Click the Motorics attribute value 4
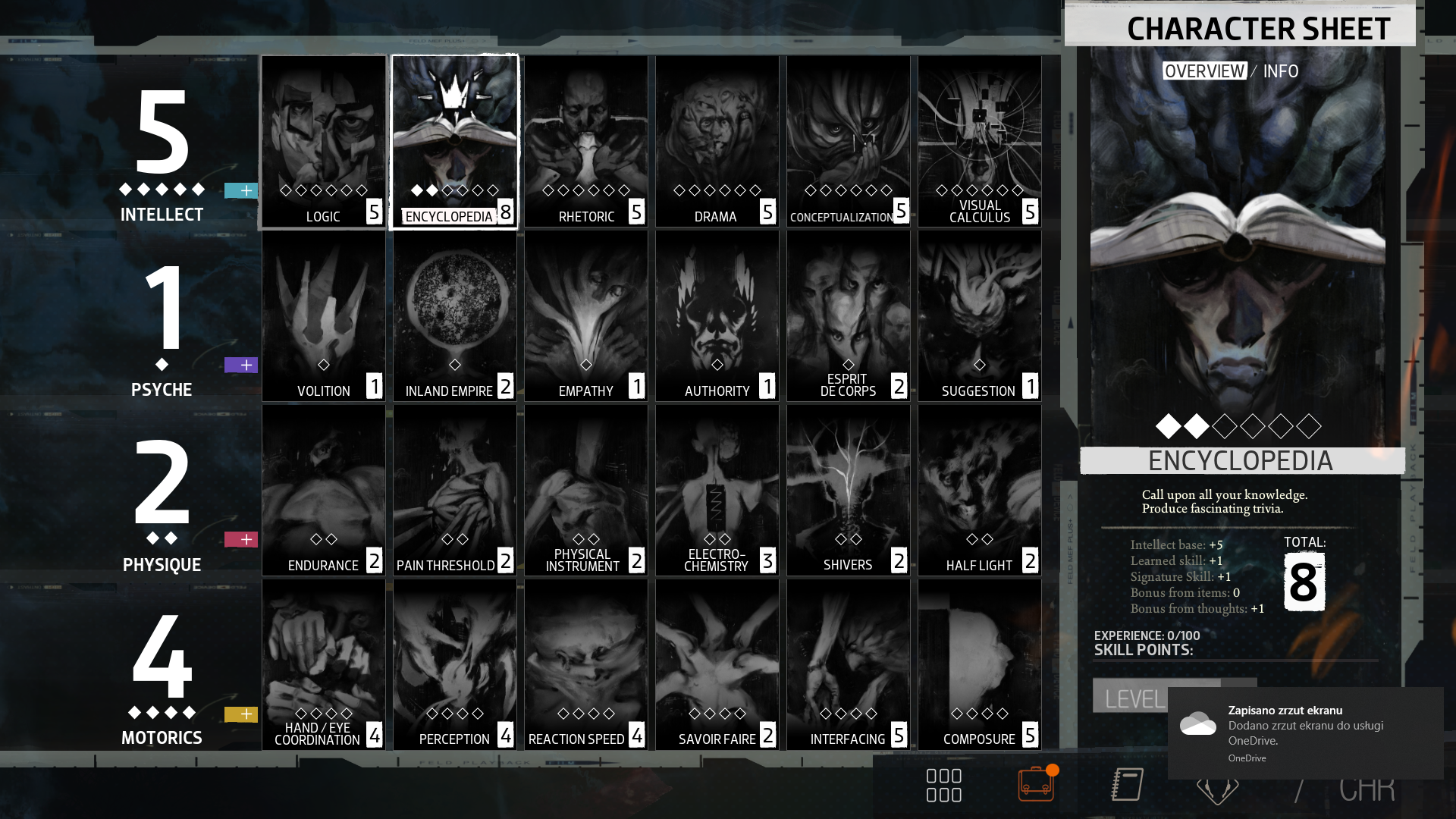Screen dimensions: 1456x819 (162, 657)
